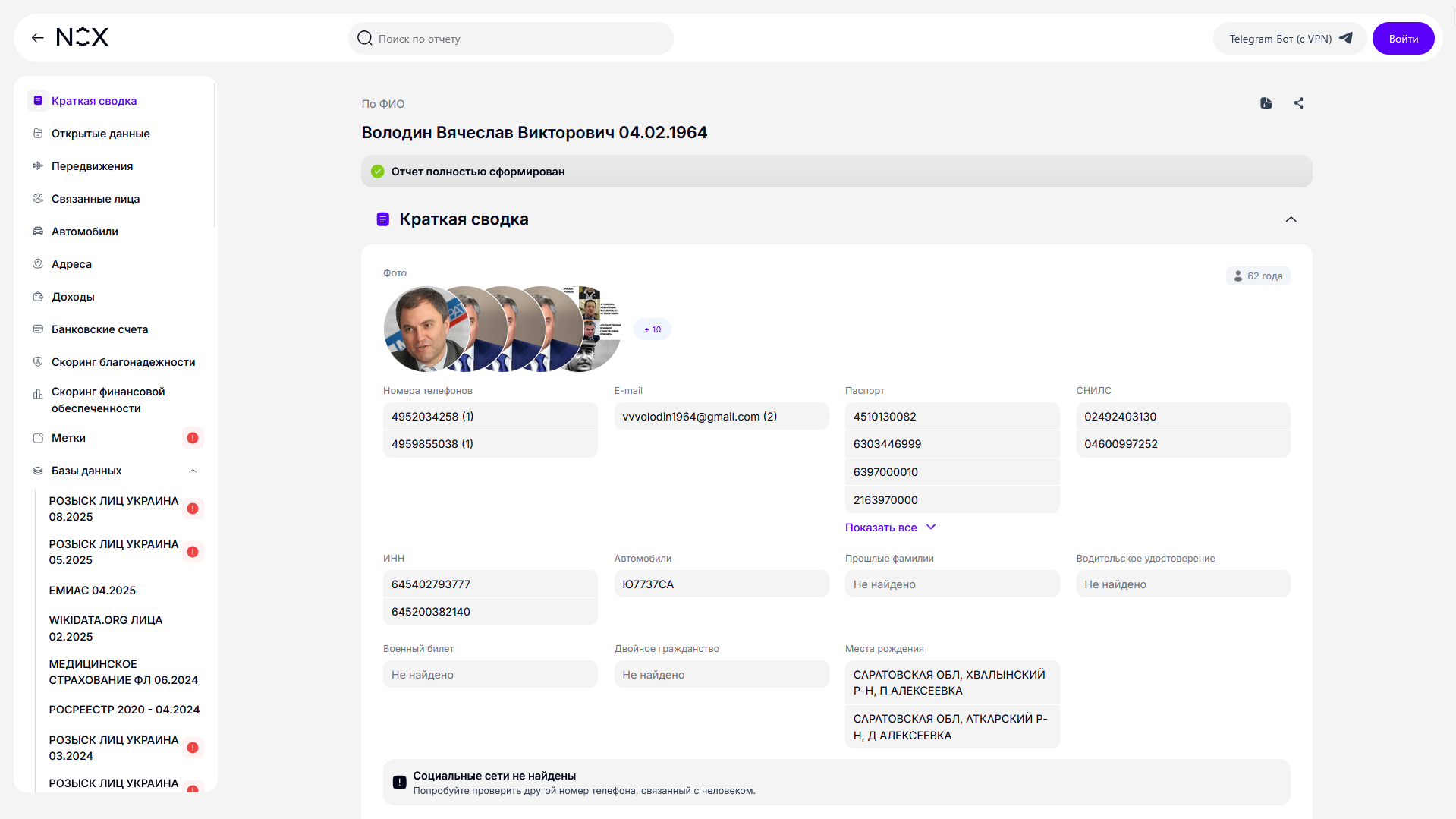This screenshot has width=1456, height=819.
Task: Click СНИЛС value 02492403130
Action: 1183,417
